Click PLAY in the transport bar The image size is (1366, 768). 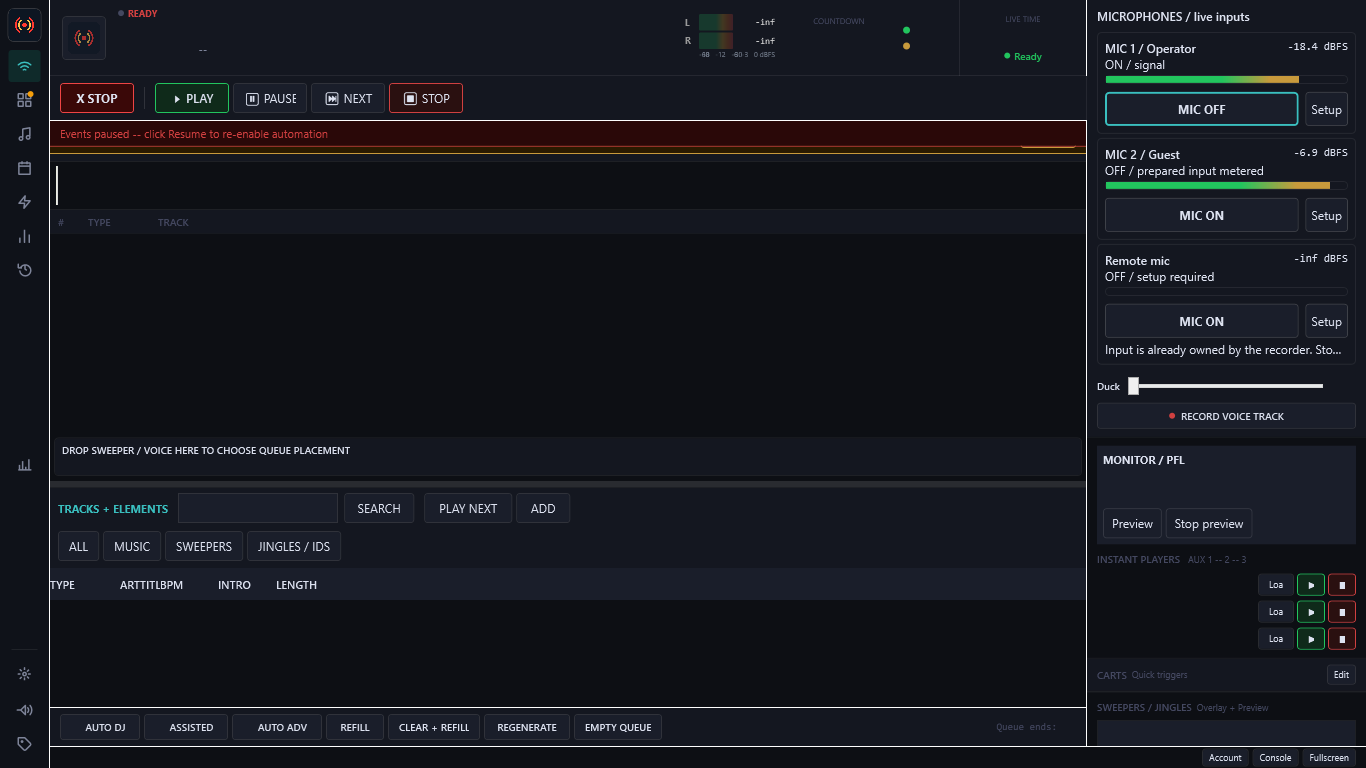click(192, 98)
